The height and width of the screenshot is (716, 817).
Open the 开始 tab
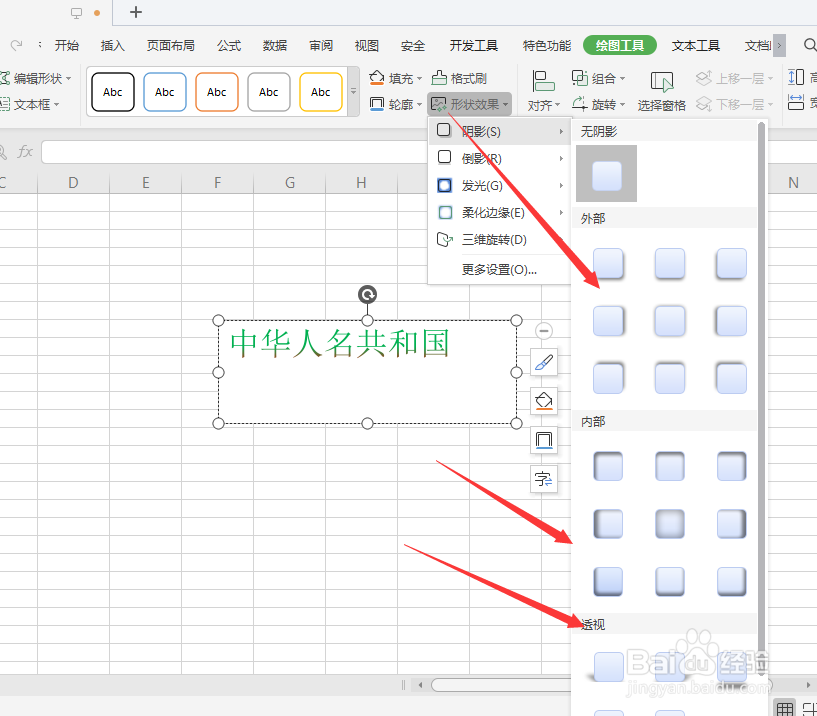tap(67, 46)
